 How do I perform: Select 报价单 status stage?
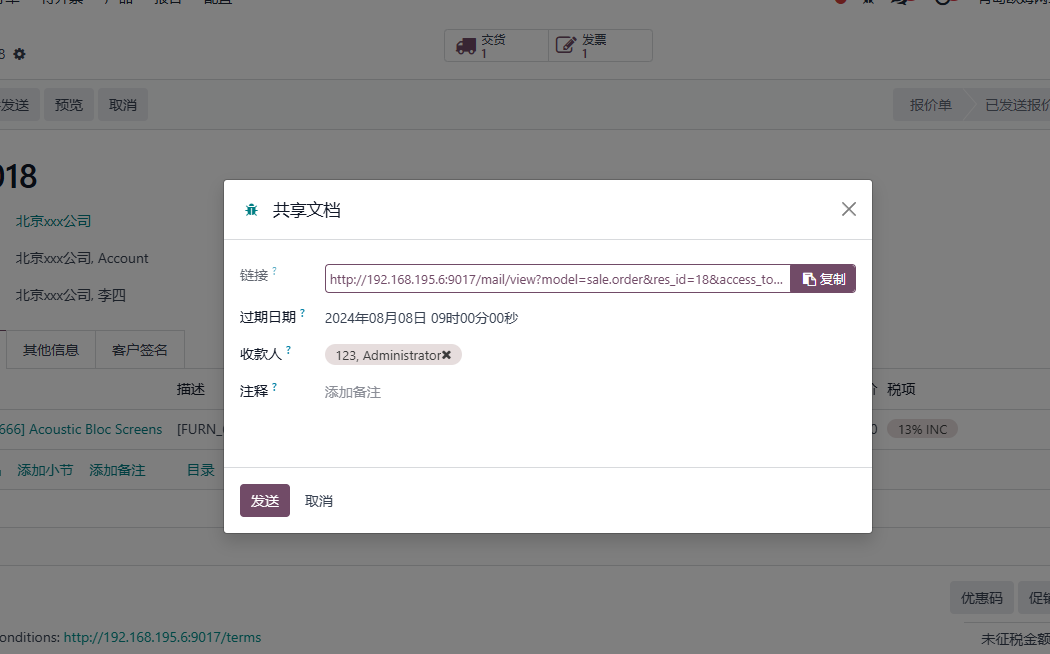[930, 105]
